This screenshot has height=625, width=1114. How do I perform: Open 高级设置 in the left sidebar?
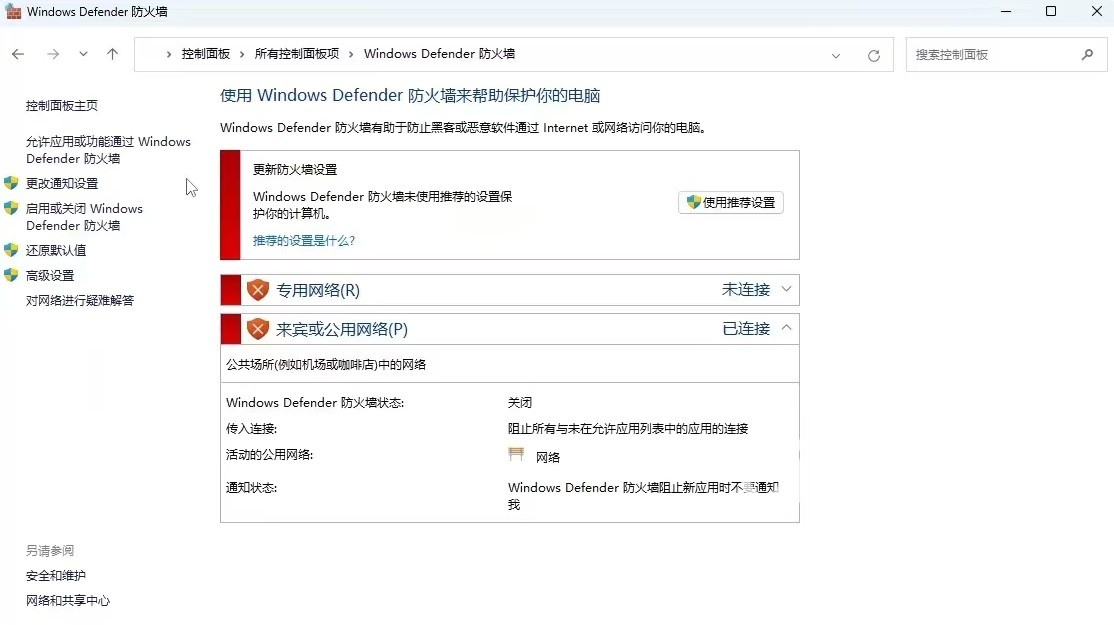point(50,276)
